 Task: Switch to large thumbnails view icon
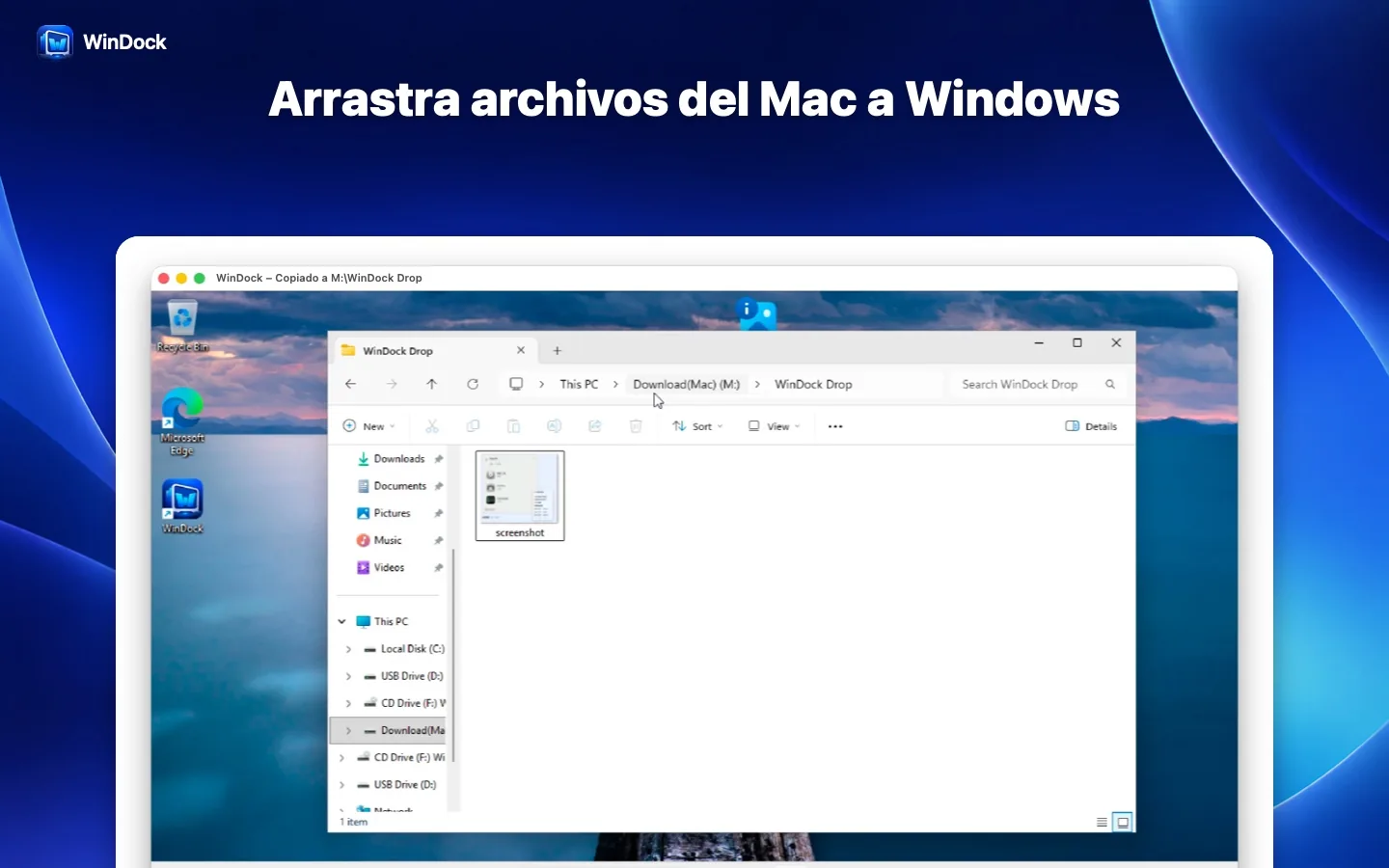click(x=1123, y=823)
